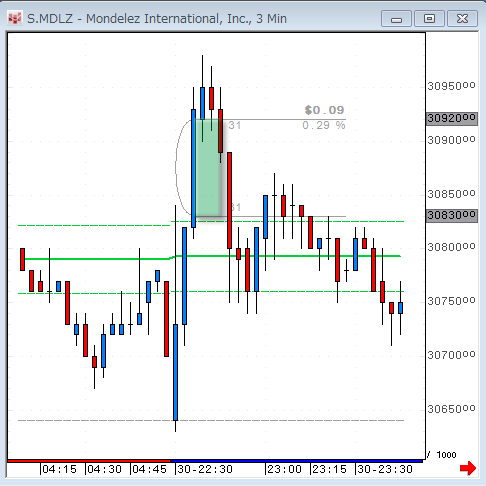486x486 pixels.
Task: Click the $0.09 measurement label
Action: [x=324, y=110]
